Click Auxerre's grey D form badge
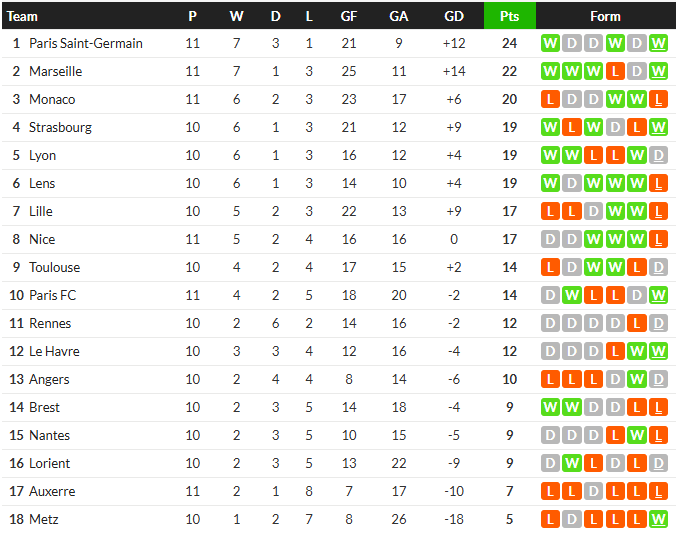The image size is (678, 538). click(x=593, y=491)
